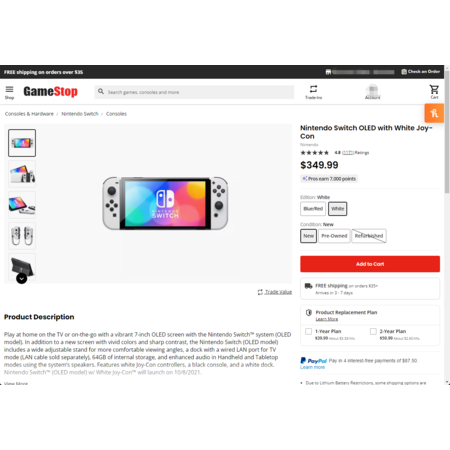Click the GameStop logo
Screen dimensions: 450x450
pos(50,91)
